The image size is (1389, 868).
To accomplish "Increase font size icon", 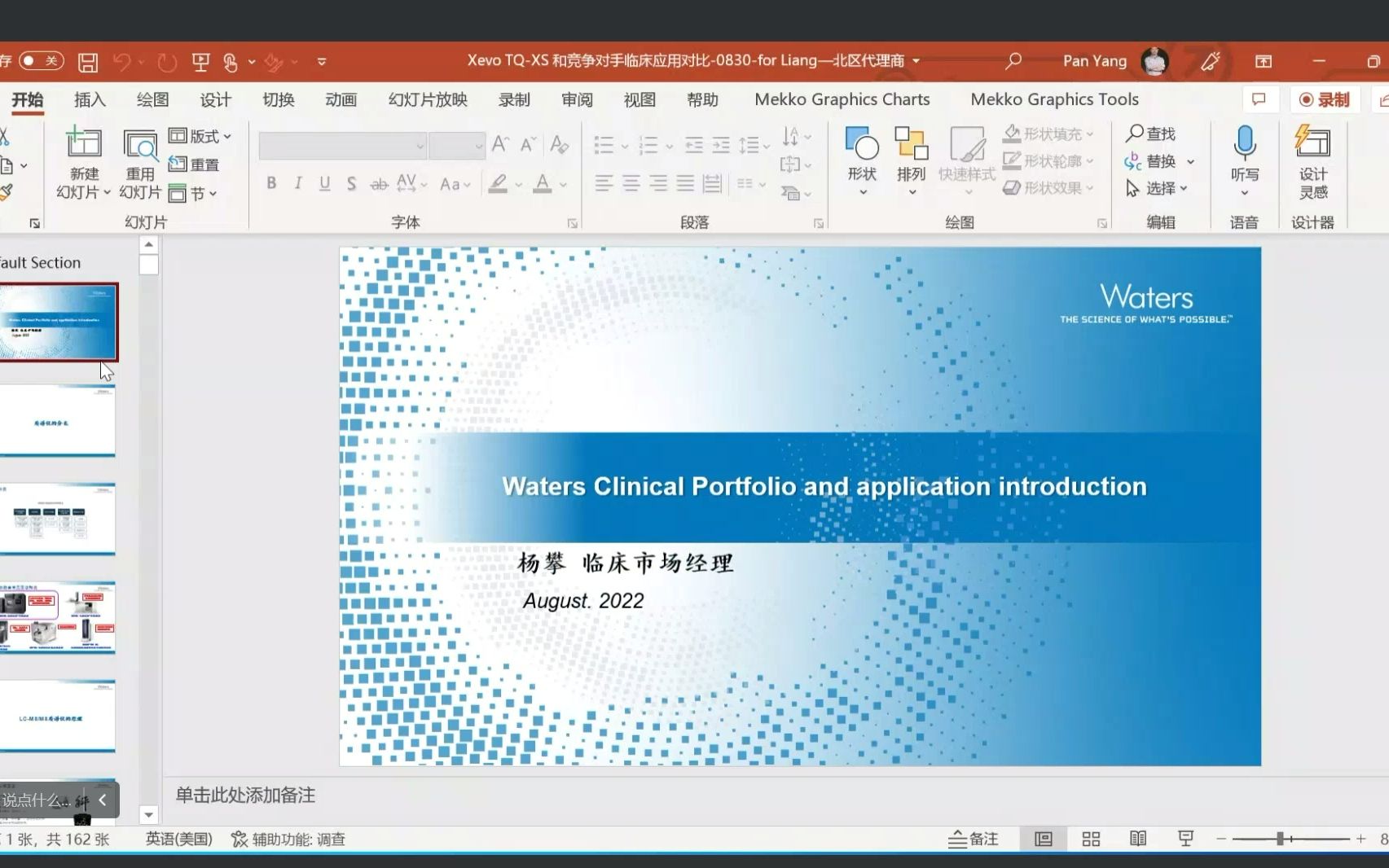I will 501,145.
